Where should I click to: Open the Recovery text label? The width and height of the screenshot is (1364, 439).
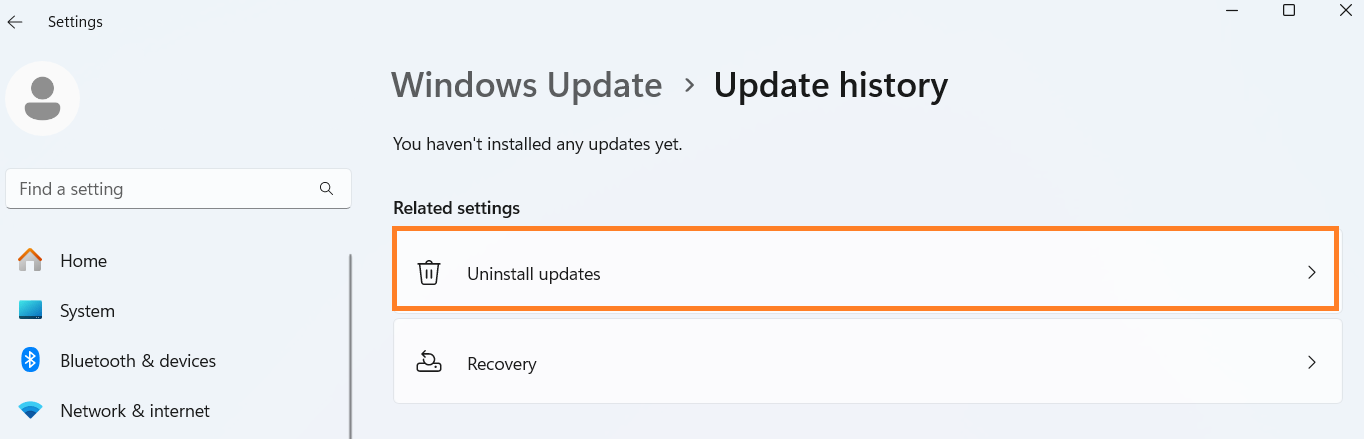pyautogui.click(x=502, y=364)
